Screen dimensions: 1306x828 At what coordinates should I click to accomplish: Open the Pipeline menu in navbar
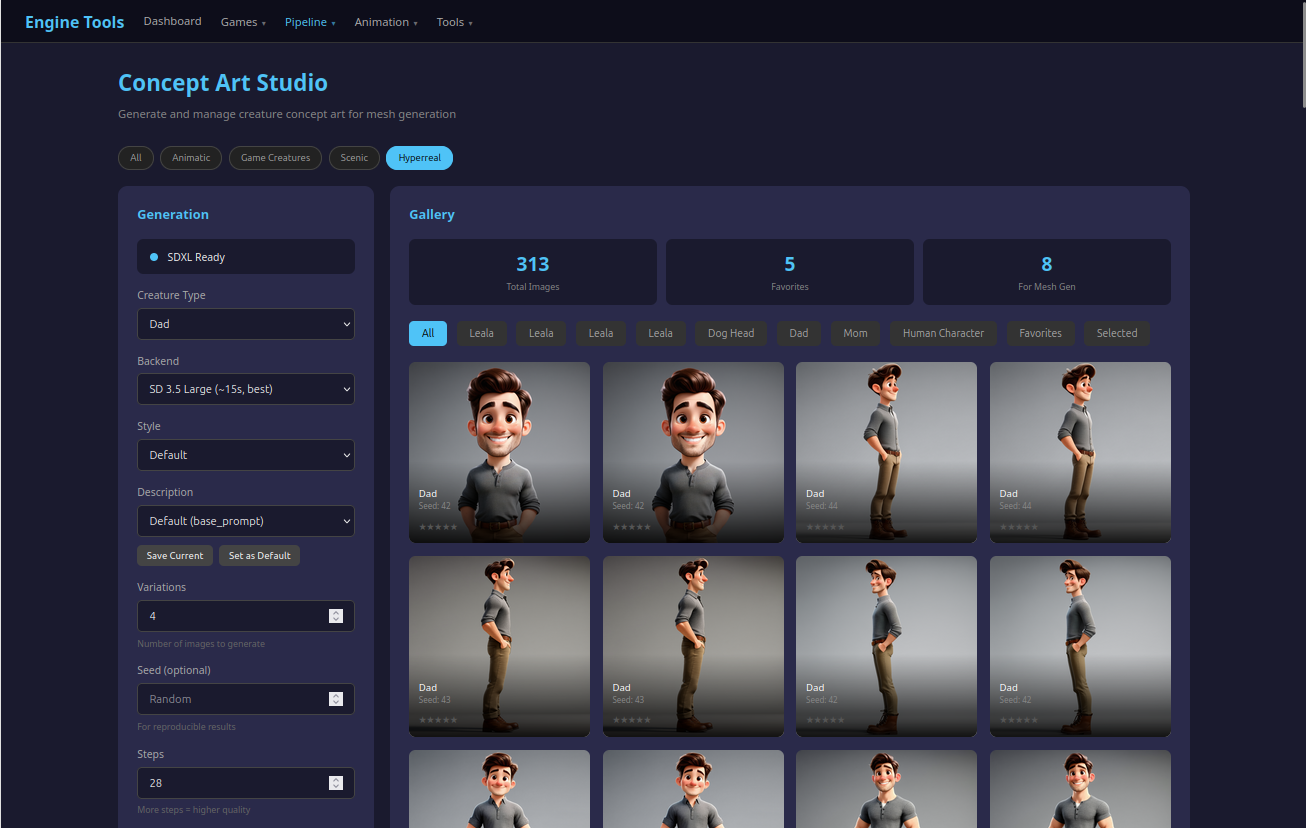(x=310, y=22)
